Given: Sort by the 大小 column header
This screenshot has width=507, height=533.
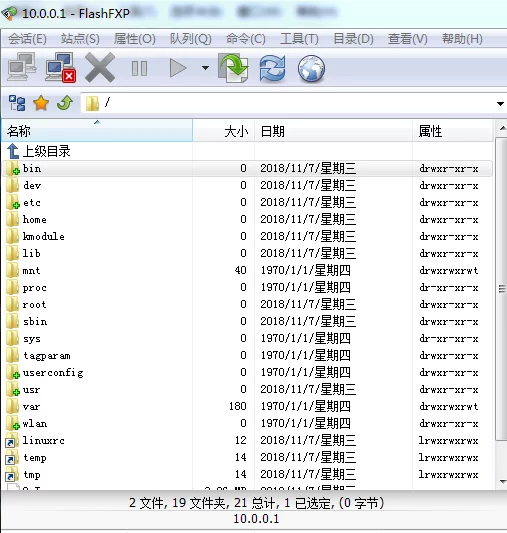Looking at the screenshot, I should click(224, 131).
